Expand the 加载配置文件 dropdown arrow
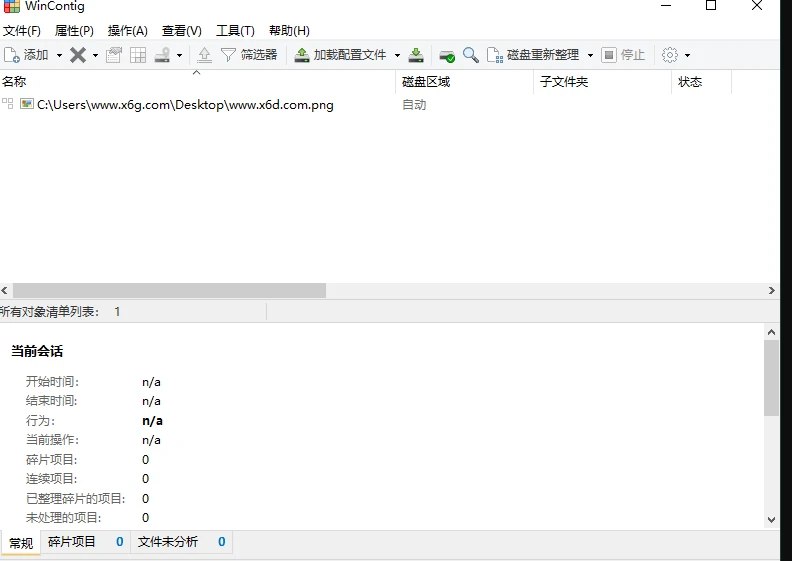This screenshot has width=792, height=561. pos(397,55)
